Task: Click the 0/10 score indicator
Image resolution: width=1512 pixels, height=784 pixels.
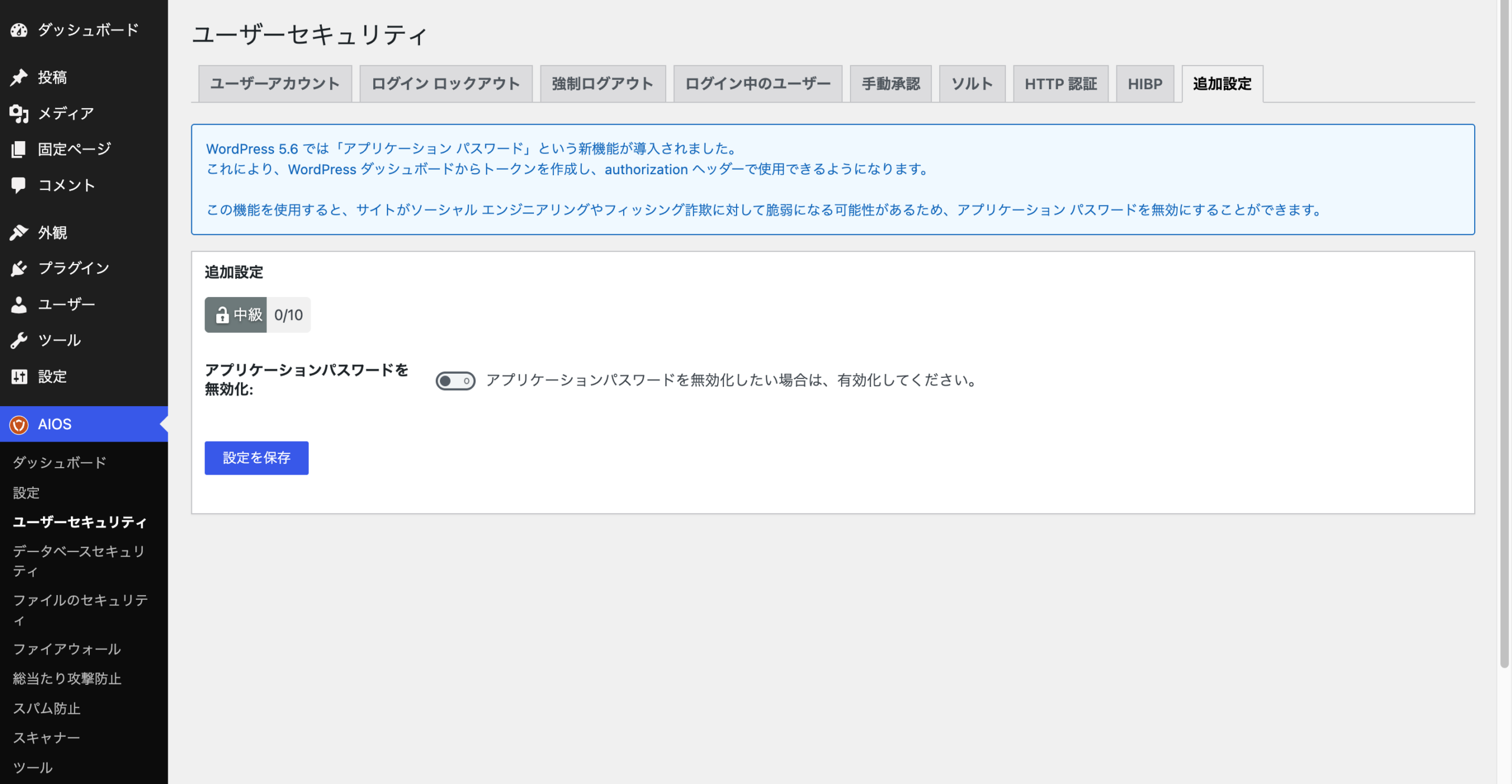Action: pos(289,315)
